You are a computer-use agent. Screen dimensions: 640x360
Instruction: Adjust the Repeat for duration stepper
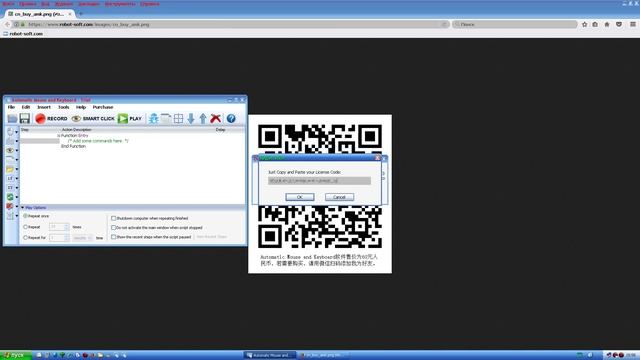point(67,238)
